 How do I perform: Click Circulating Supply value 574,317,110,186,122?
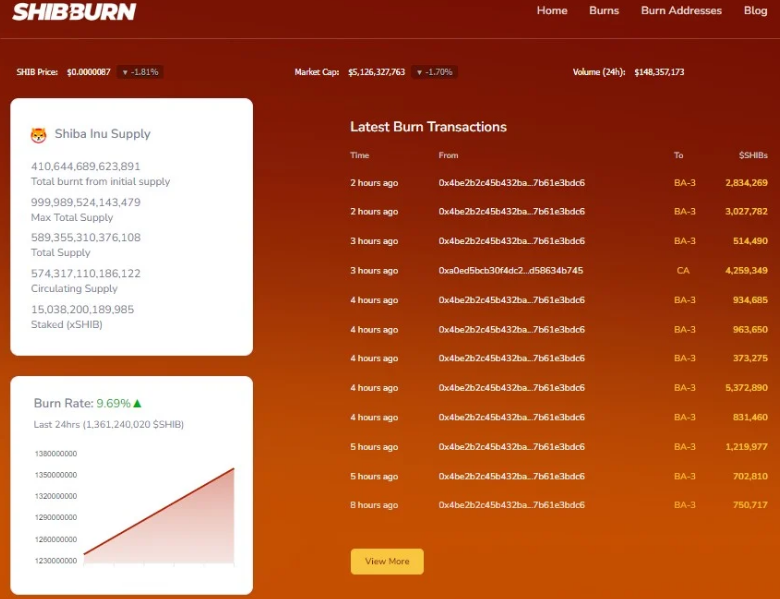pyautogui.click(x=86, y=273)
